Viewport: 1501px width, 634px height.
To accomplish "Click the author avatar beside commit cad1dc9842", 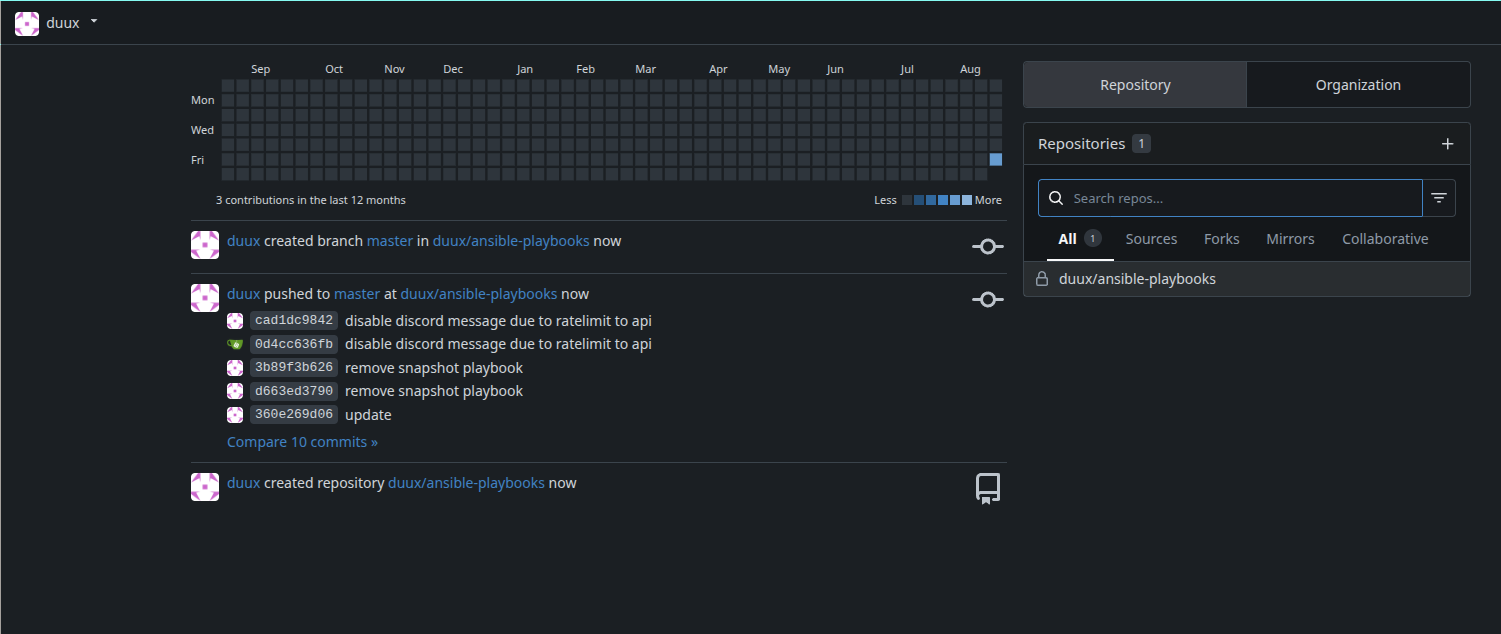I will coord(235,320).
